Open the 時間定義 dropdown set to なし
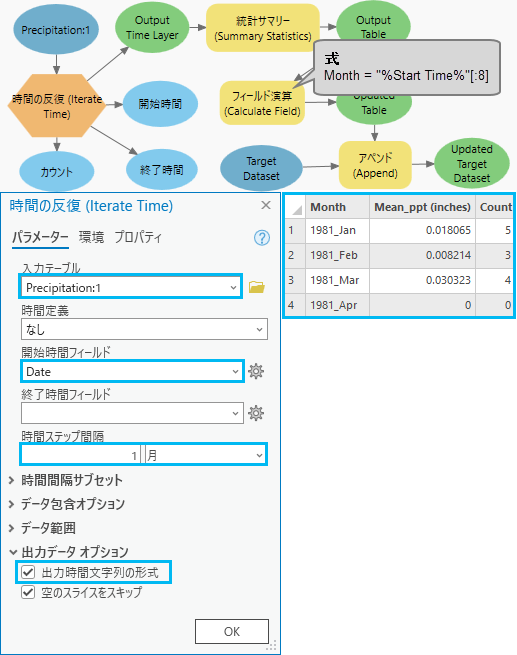 coord(144,329)
